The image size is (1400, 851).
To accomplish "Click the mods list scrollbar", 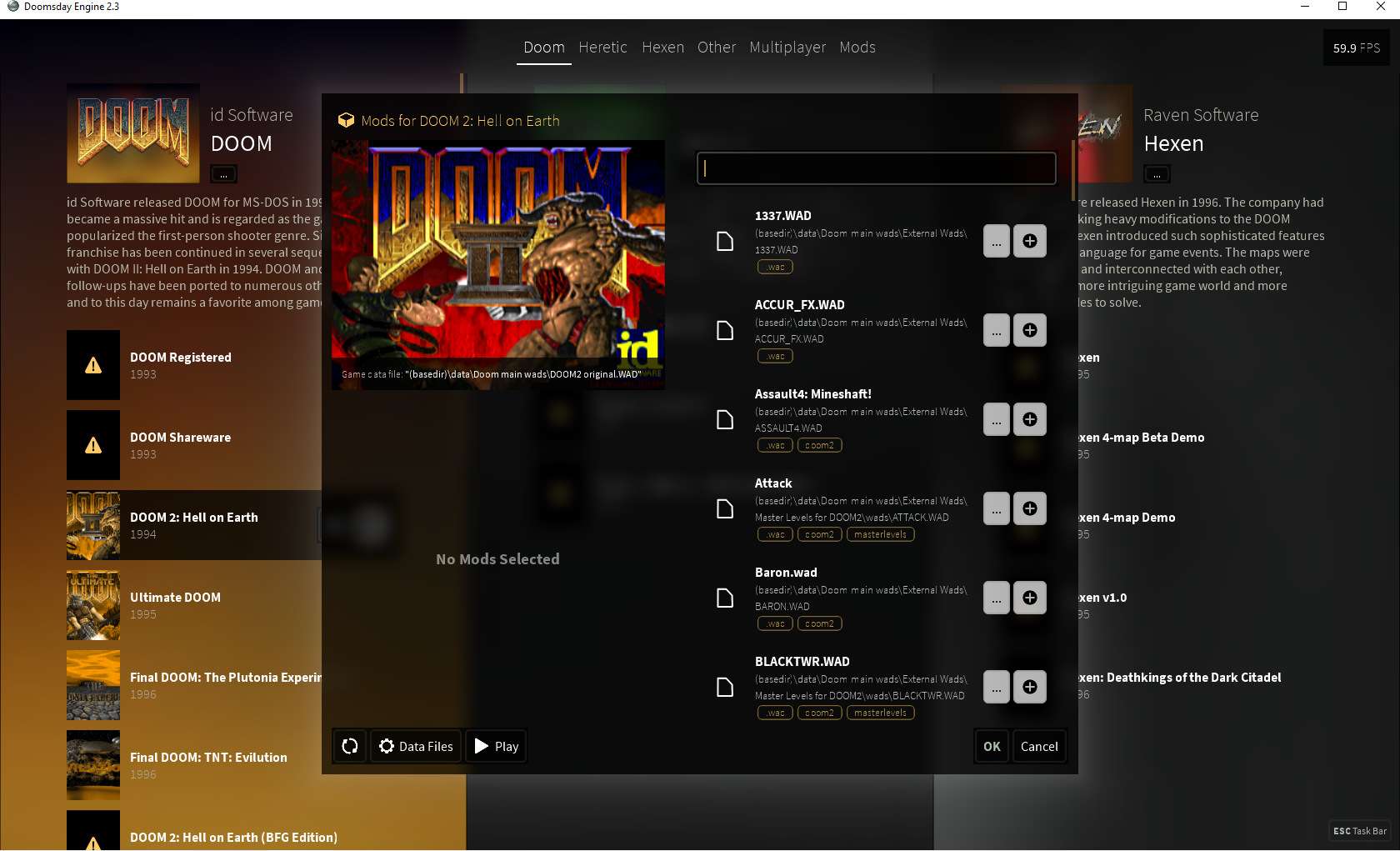I will tap(1072, 171).
